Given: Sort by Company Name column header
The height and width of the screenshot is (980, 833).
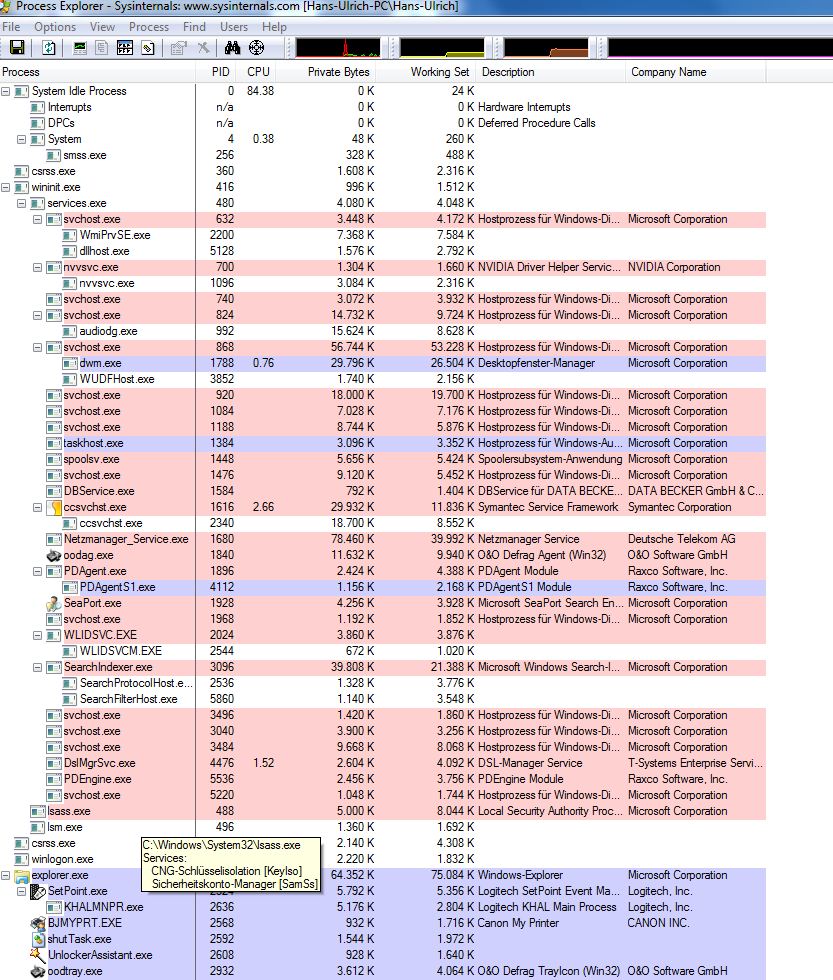Looking at the screenshot, I should pos(696,72).
